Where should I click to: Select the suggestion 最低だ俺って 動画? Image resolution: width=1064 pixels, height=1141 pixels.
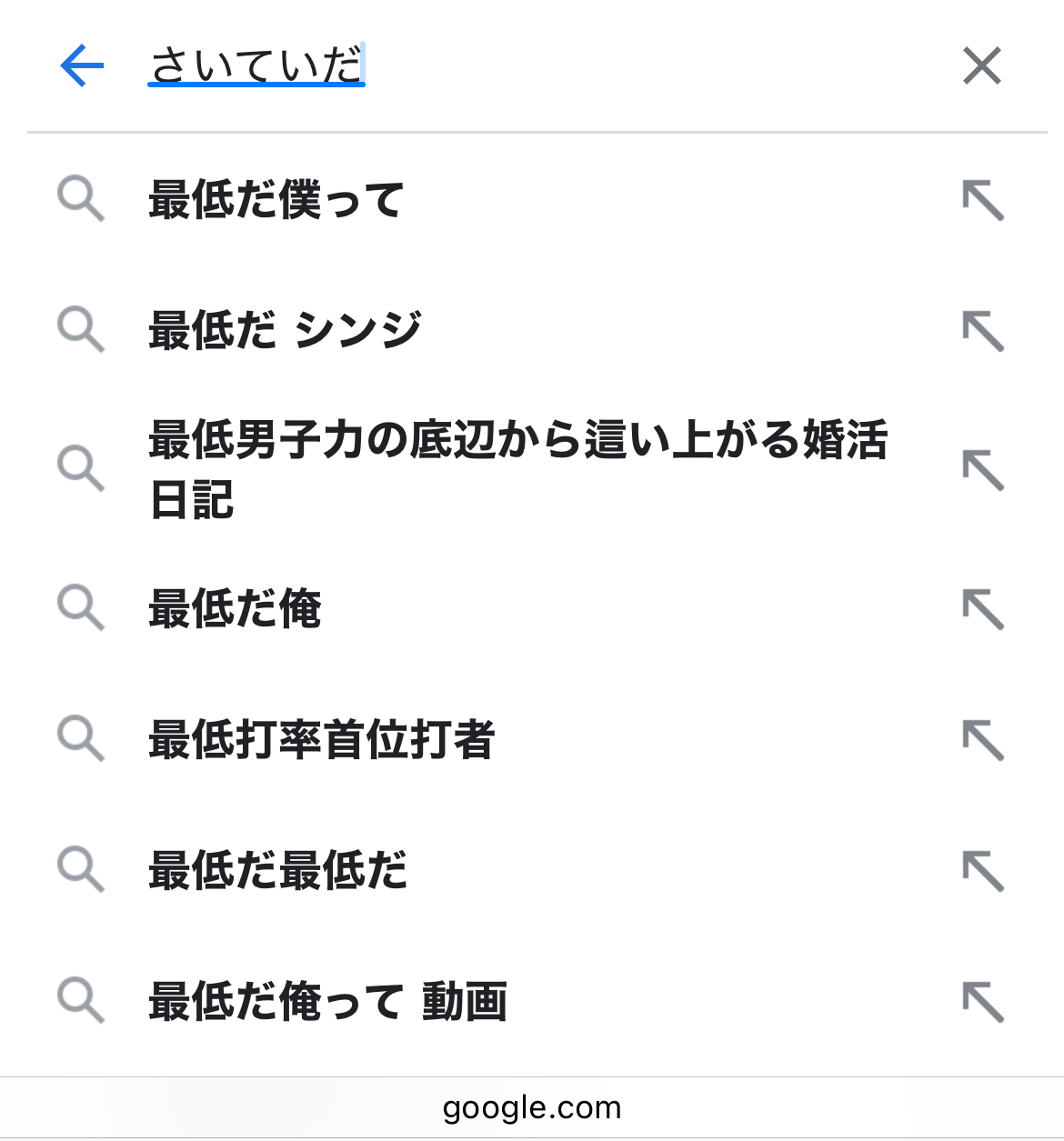pos(327,1001)
